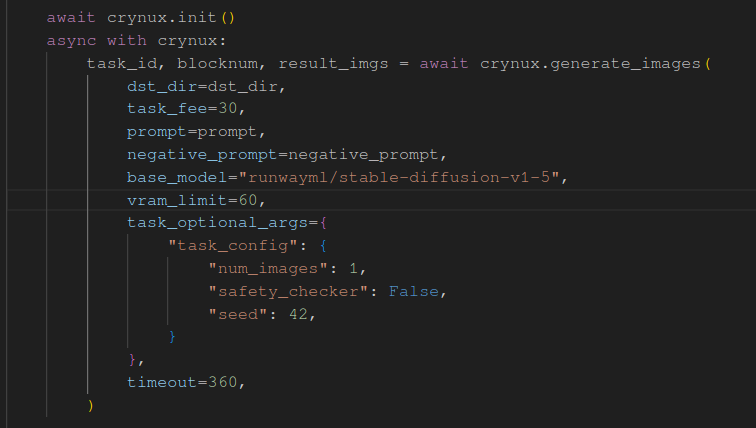Click the purple '},' closing brace line
756x428 pixels.
click(136, 360)
